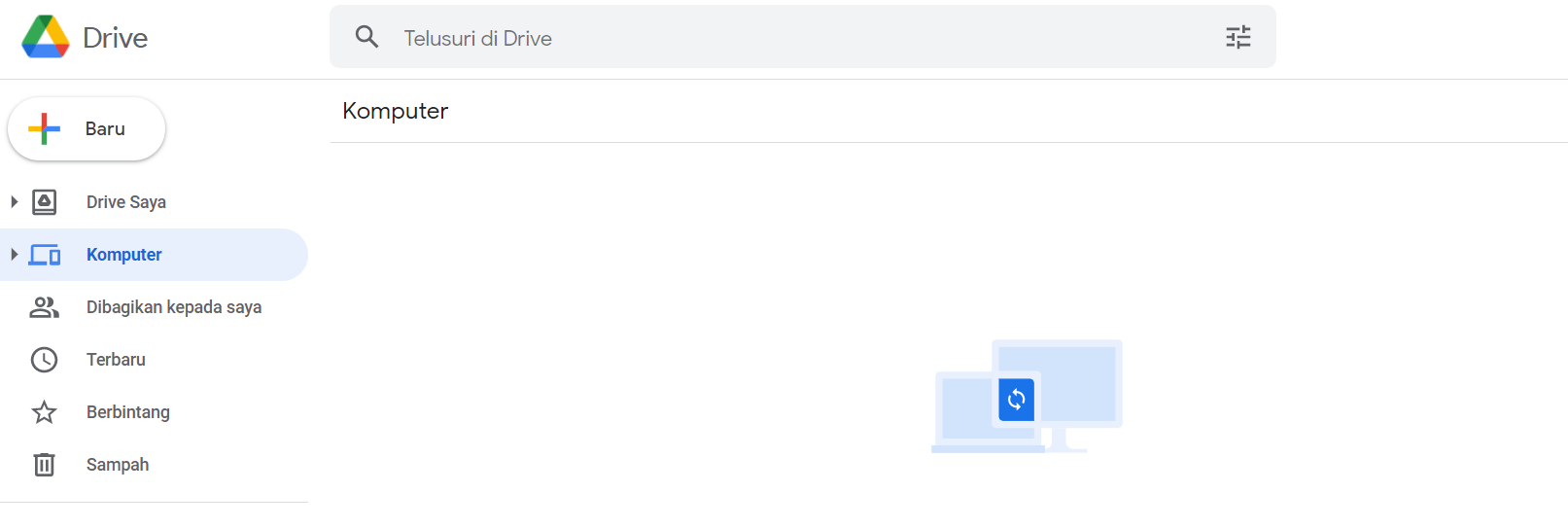Click the magnifier search icon
The width and height of the screenshot is (1568, 528).
click(366, 37)
